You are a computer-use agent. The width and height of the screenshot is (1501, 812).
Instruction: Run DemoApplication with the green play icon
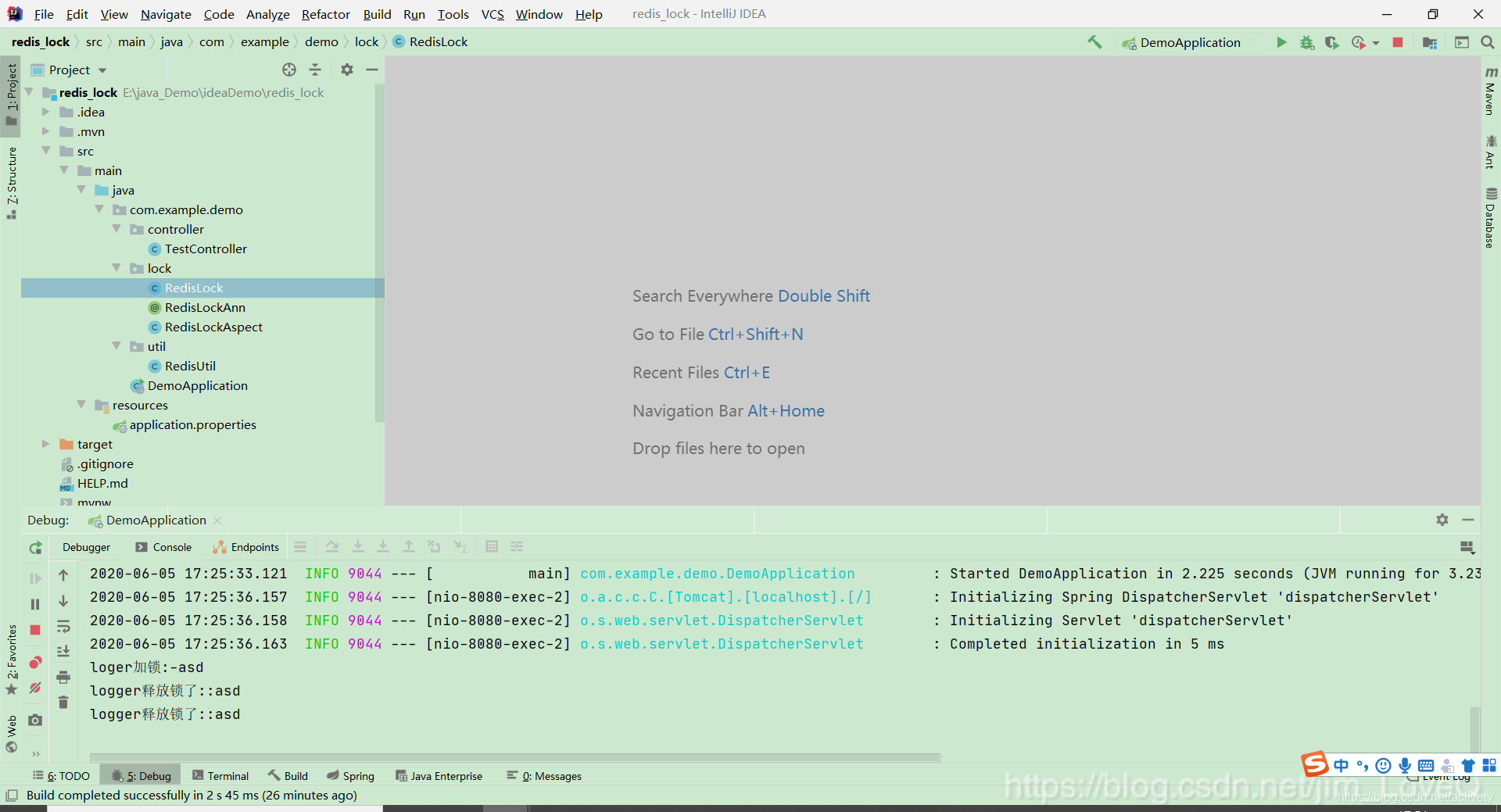click(x=1281, y=42)
